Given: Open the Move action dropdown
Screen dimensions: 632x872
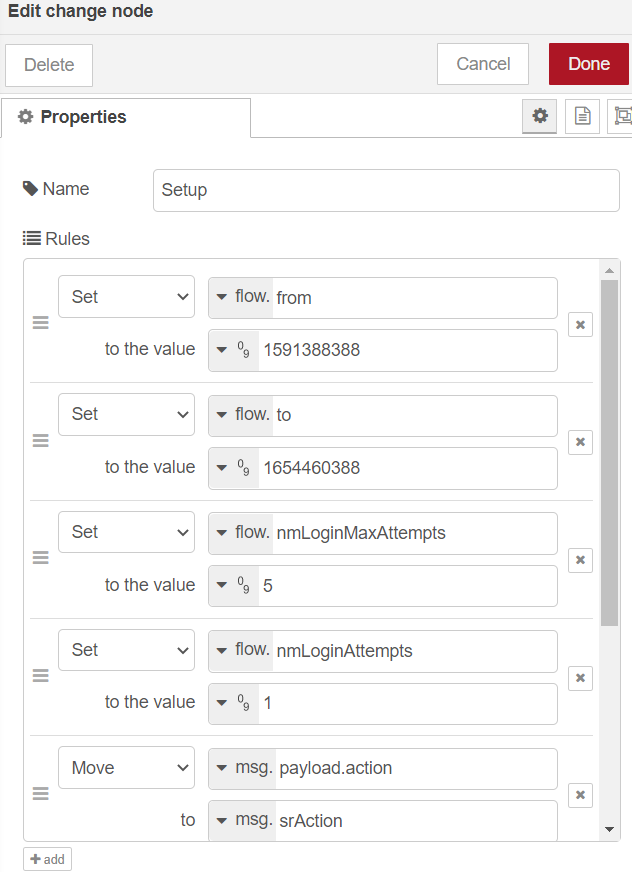Looking at the screenshot, I should click(x=126, y=768).
